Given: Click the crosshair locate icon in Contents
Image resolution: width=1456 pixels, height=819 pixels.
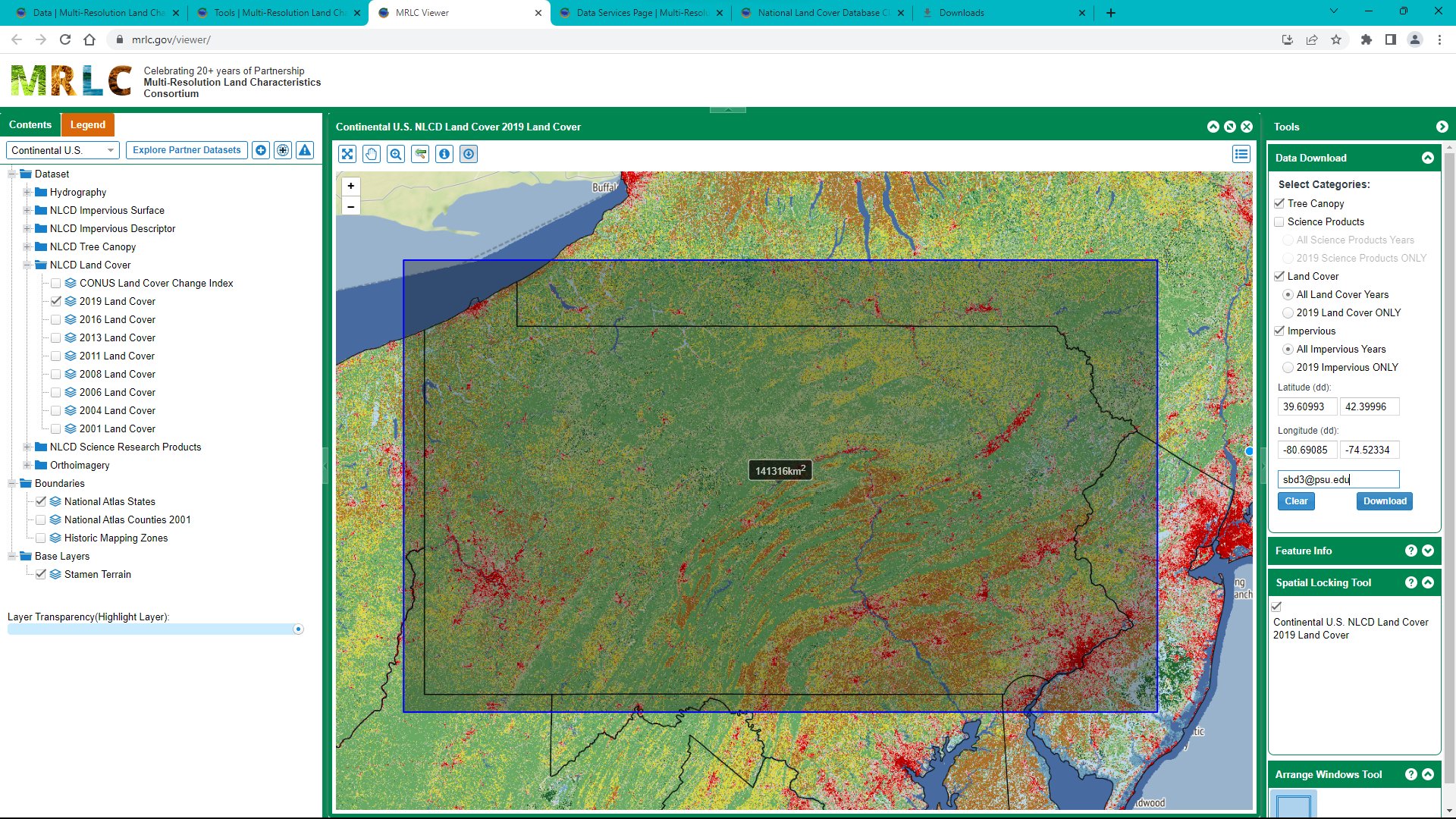Looking at the screenshot, I should (283, 150).
